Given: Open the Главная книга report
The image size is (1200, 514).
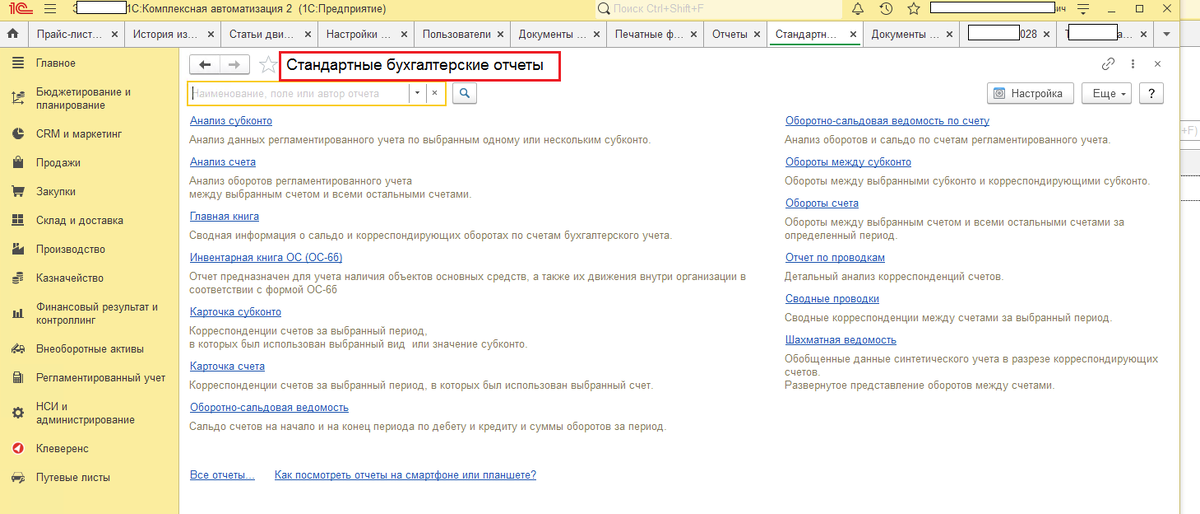Looking at the screenshot, I should coord(225,216).
